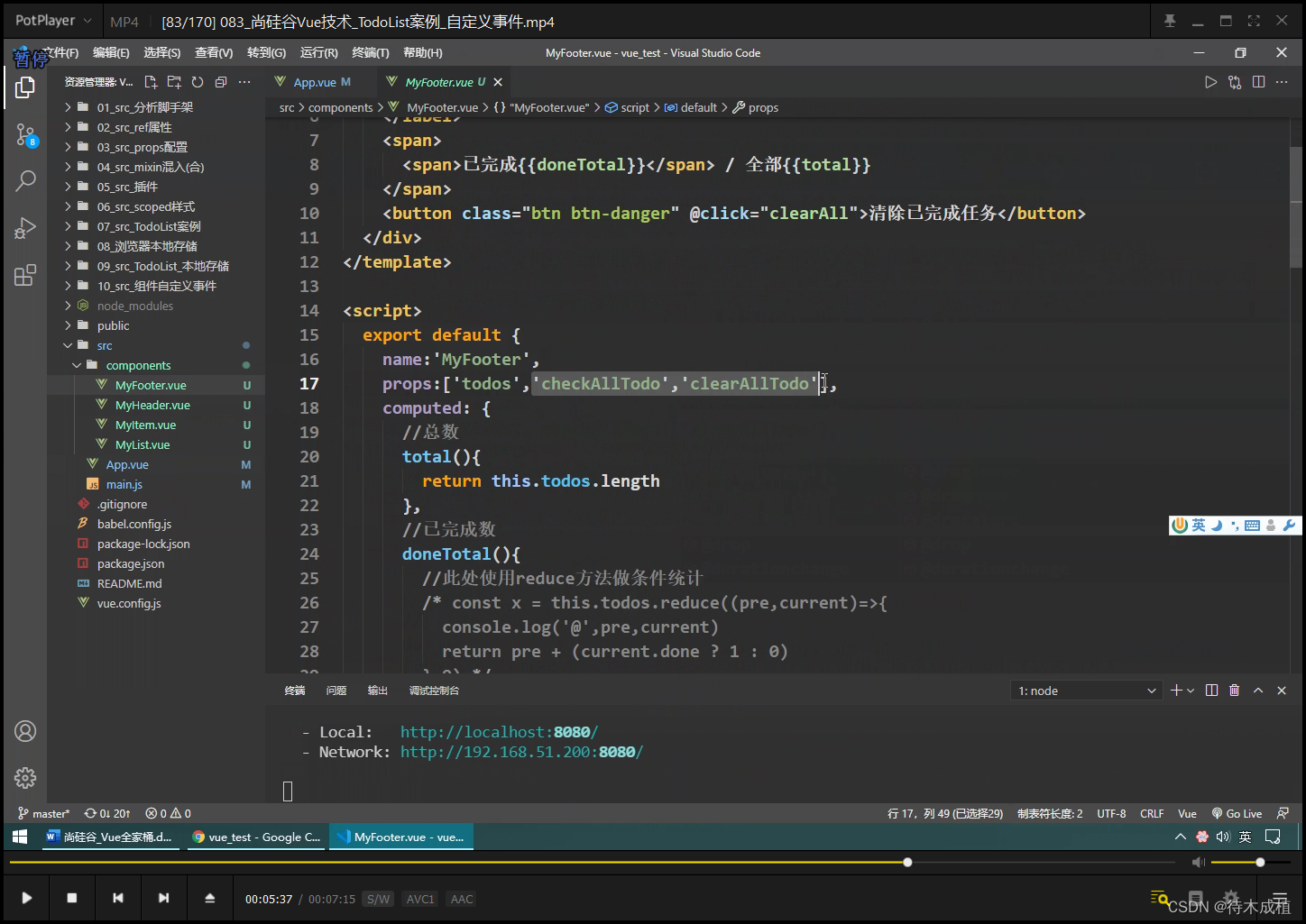Open Run and Debug view
This screenshot has width=1306, height=924.
pos(25,228)
